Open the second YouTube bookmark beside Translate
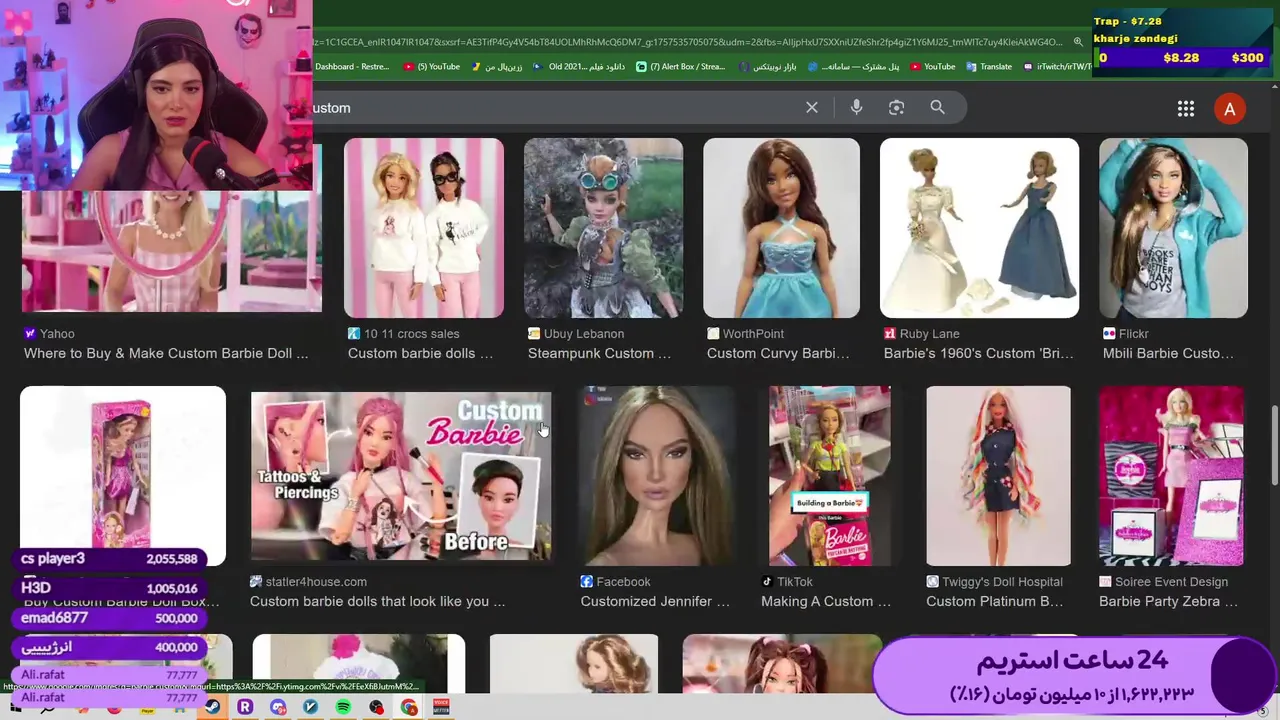Image resolution: width=1280 pixels, height=720 pixels. tap(932, 67)
